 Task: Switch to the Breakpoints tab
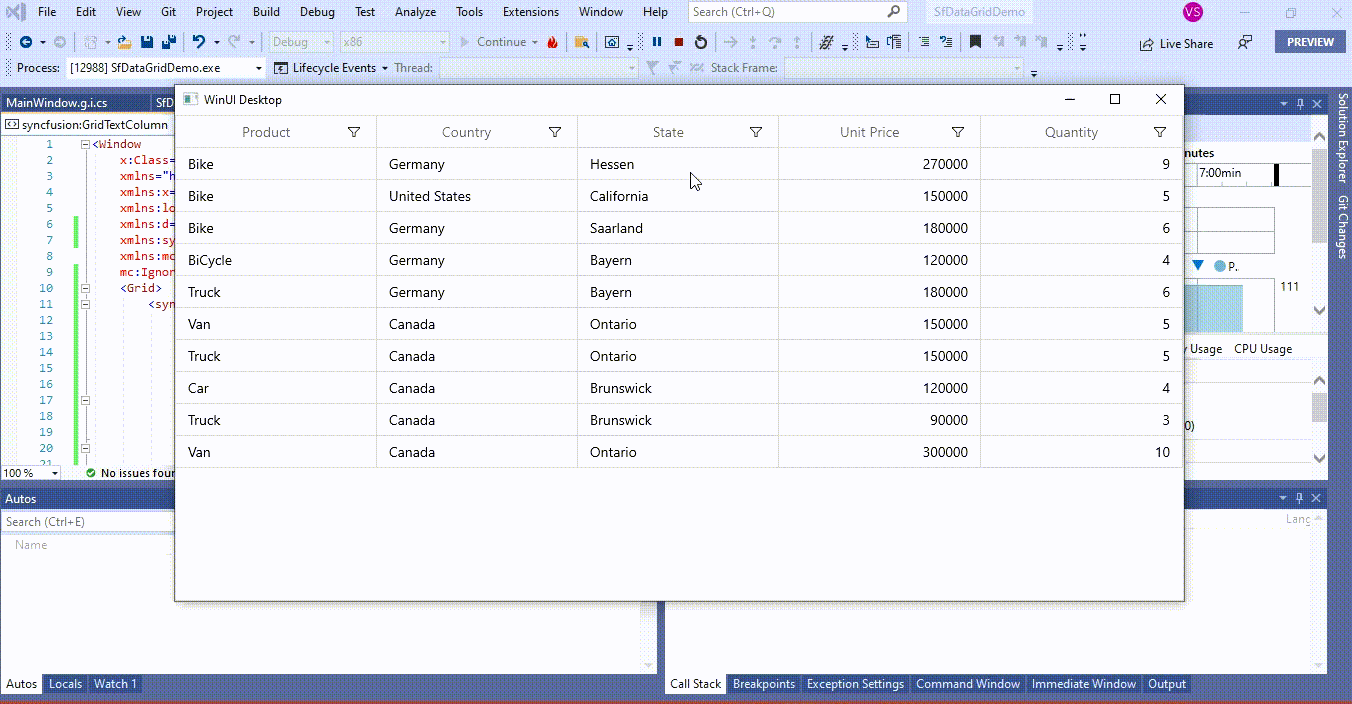click(x=764, y=684)
